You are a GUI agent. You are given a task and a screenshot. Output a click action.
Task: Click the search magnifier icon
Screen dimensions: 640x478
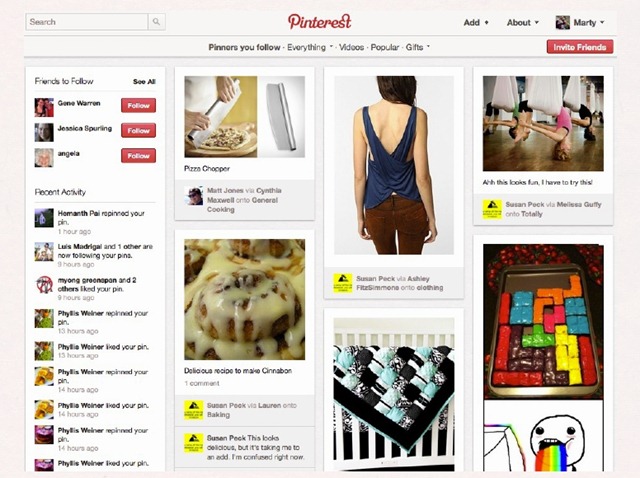pyautogui.click(x=156, y=22)
